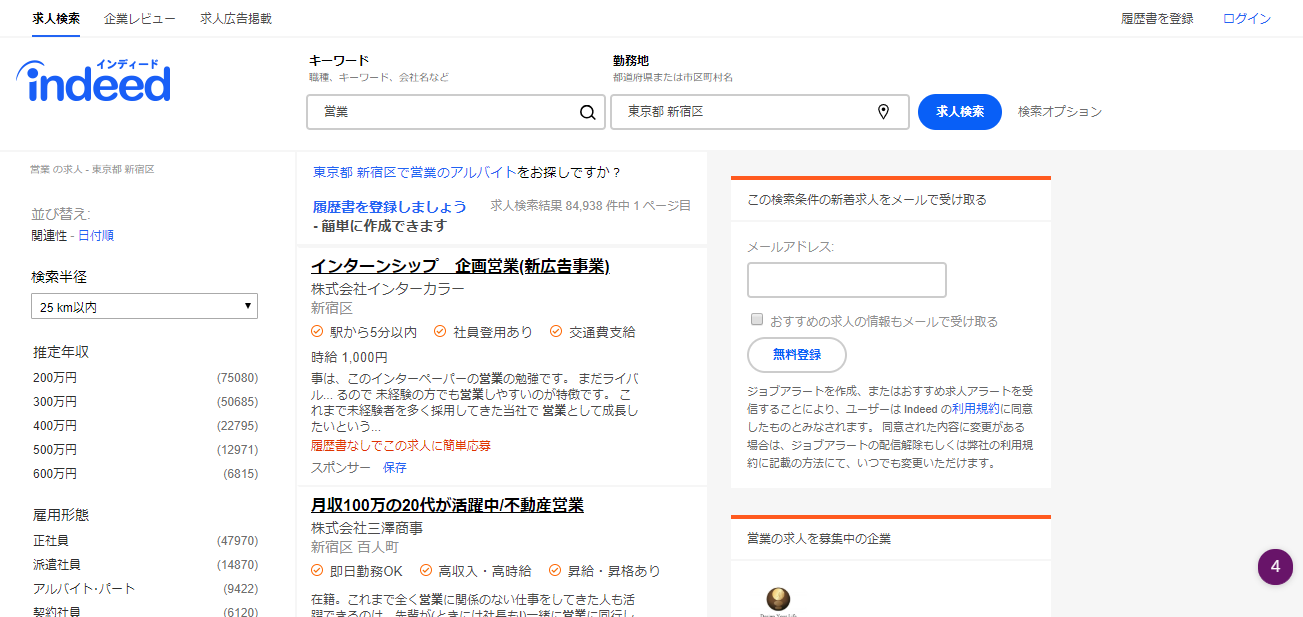Open the インターンシップ 企画営業 job title
1303x617 pixels.
point(459,266)
